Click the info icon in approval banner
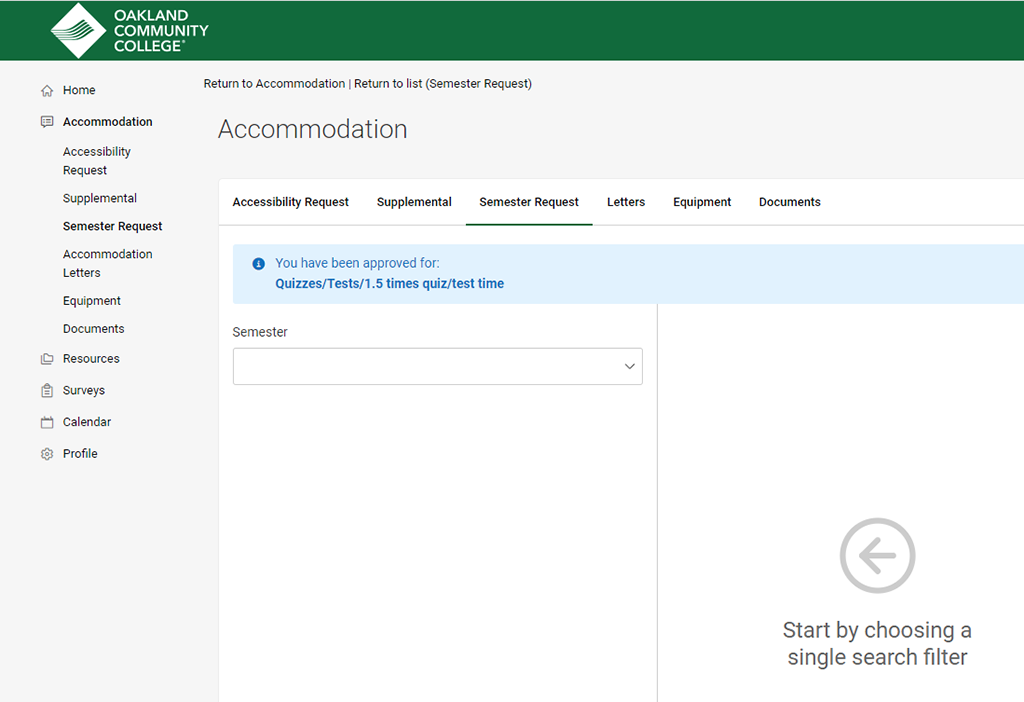The height and width of the screenshot is (702, 1024). coord(259,264)
